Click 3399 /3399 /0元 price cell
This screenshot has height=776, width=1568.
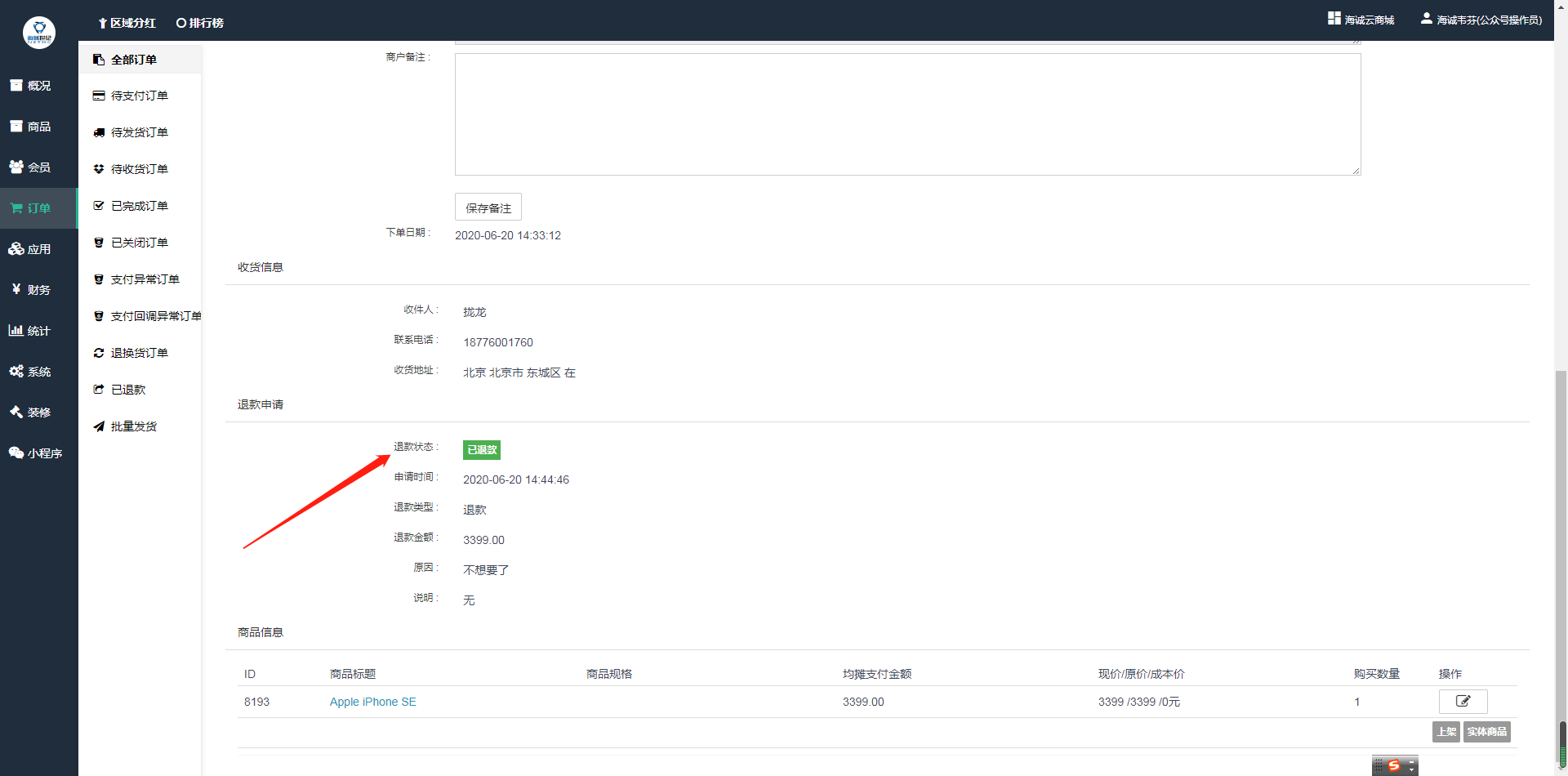(x=1139, y=702)
